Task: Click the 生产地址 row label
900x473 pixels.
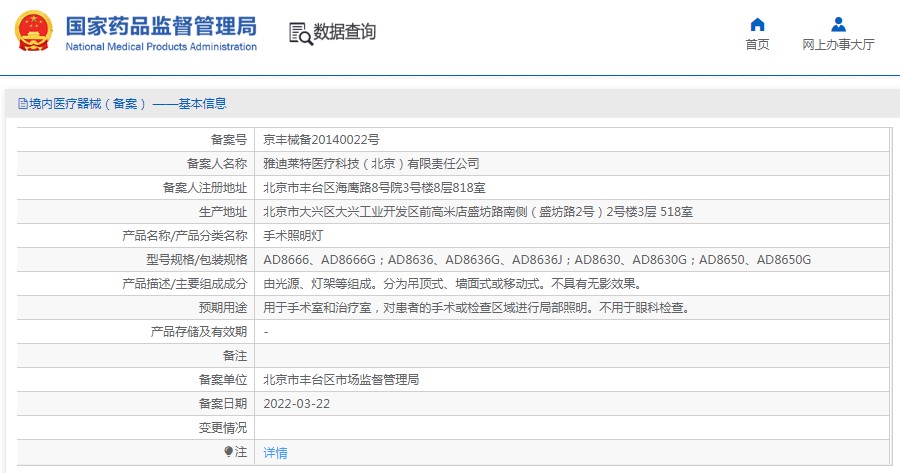Action: [223, 212]
